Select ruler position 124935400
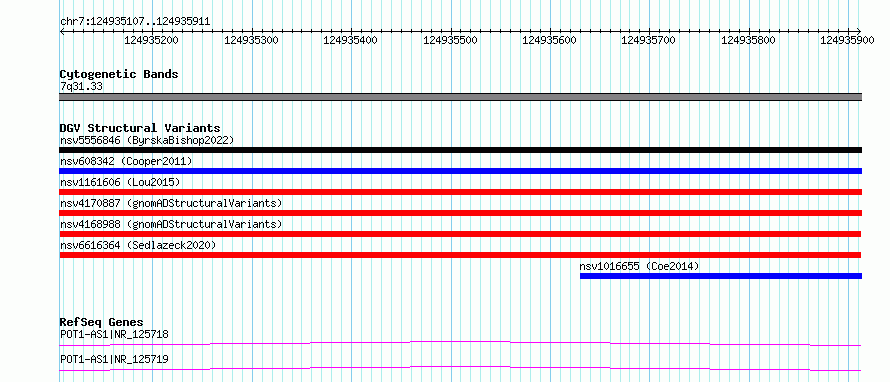The image size is (890, 382). 350,40
